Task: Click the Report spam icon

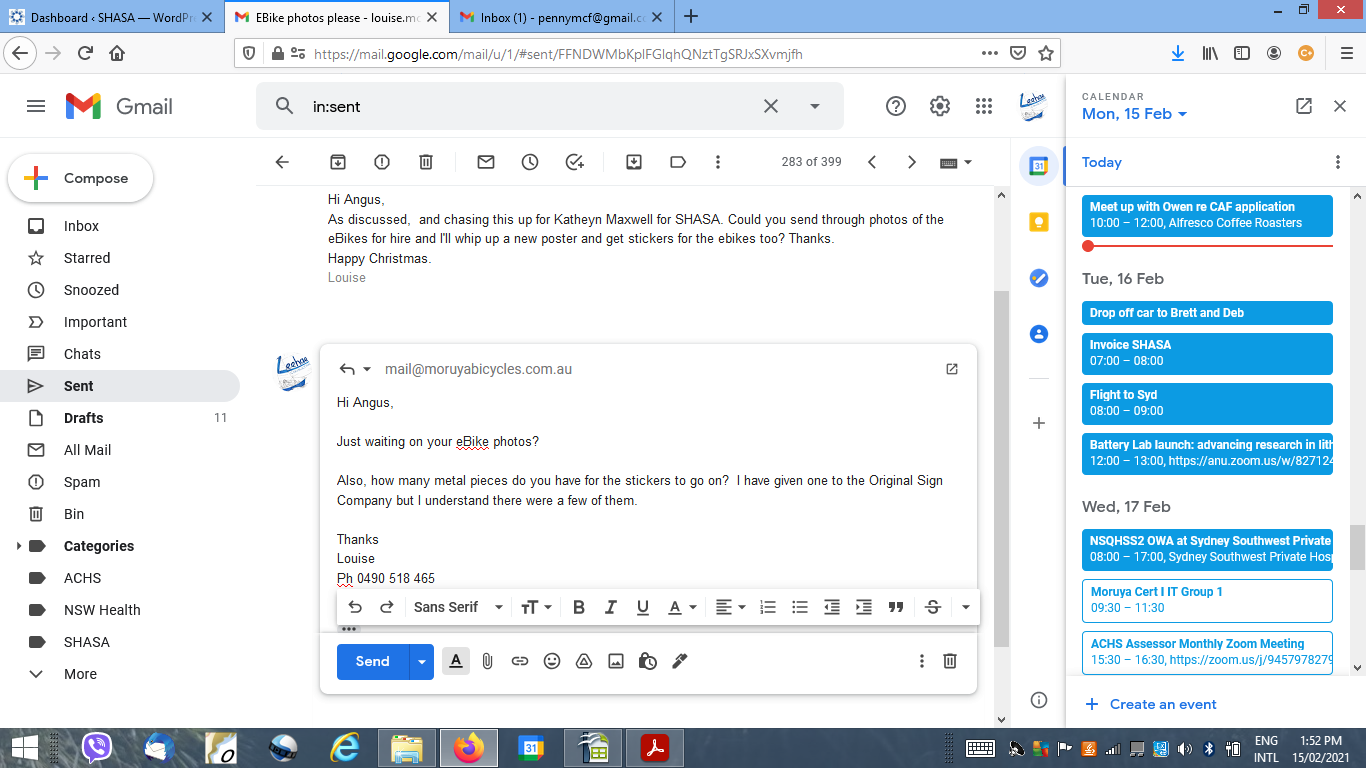Action: pos(382,162)
